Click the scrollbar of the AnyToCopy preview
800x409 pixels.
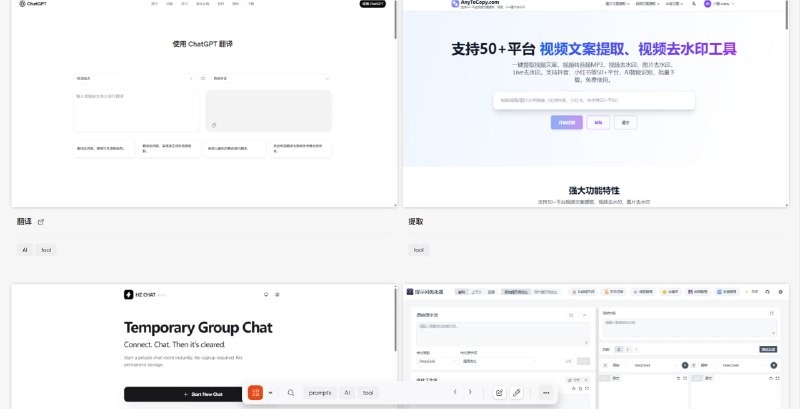(786, 14)
